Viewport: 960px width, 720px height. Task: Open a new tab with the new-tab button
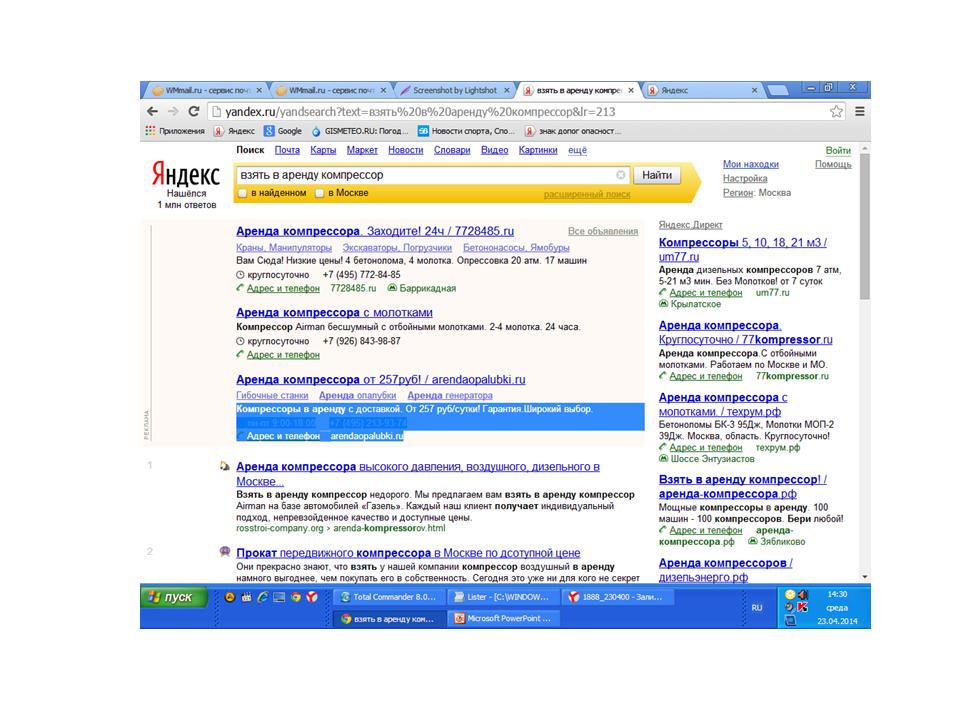778,91
